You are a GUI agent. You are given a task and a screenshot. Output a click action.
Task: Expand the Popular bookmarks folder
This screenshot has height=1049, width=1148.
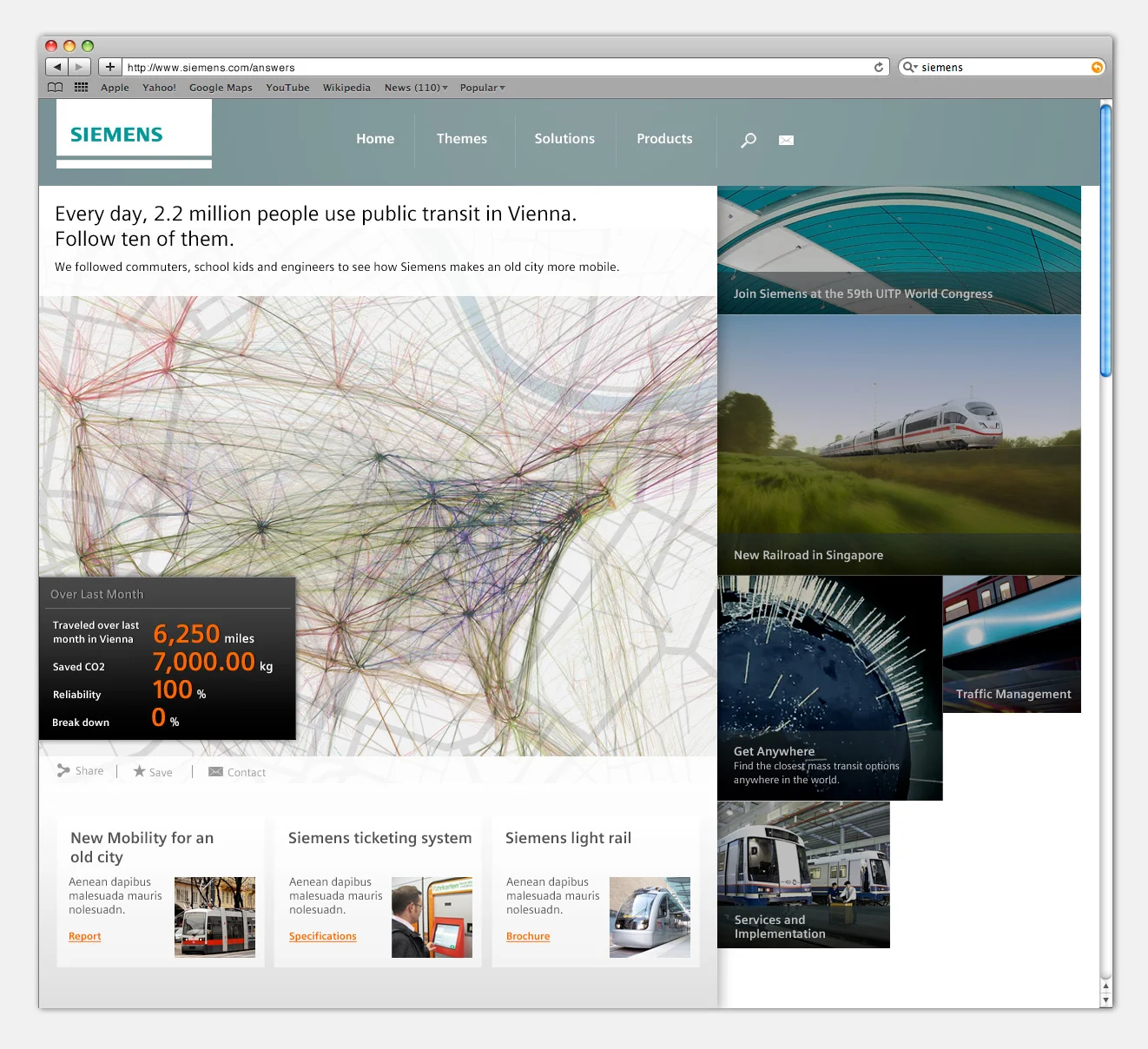(x=482, y=88)
